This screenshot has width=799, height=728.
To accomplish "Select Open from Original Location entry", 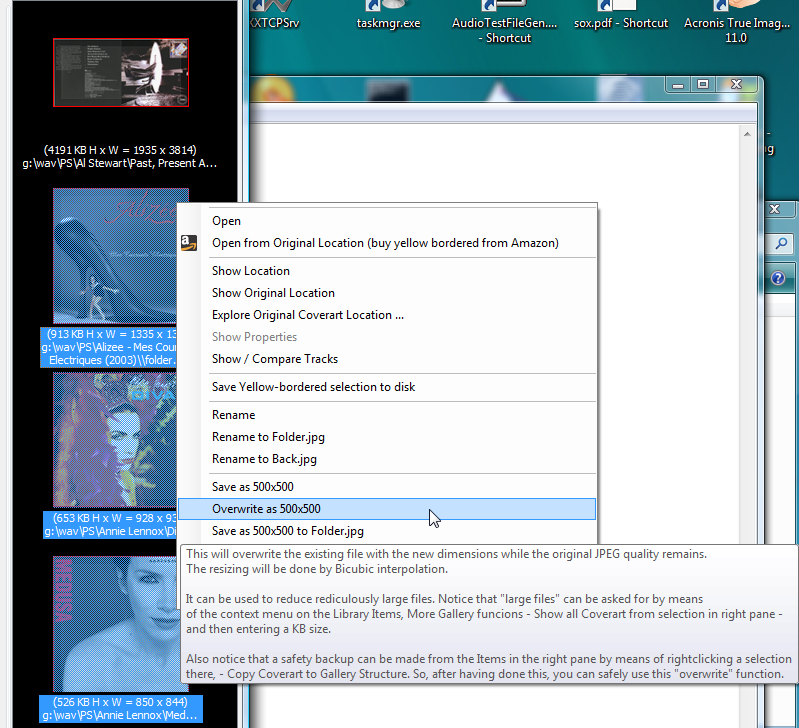I will click(387, 243).
